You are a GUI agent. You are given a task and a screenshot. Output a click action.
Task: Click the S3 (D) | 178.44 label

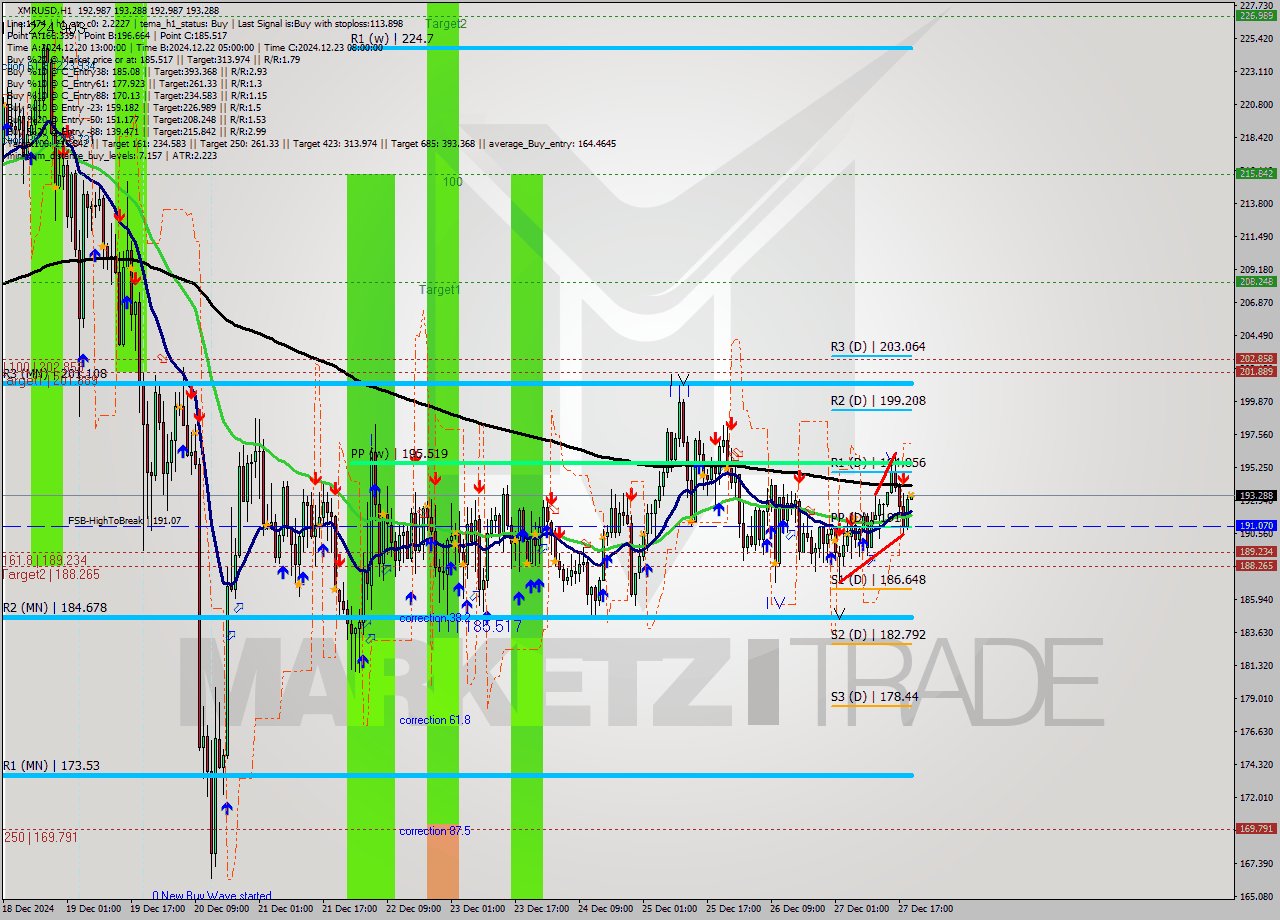coord(874,697)
